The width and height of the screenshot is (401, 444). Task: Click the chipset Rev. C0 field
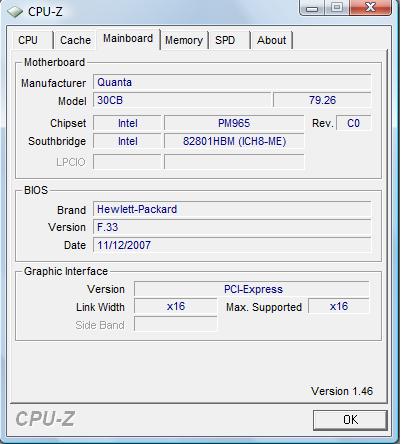354,123
